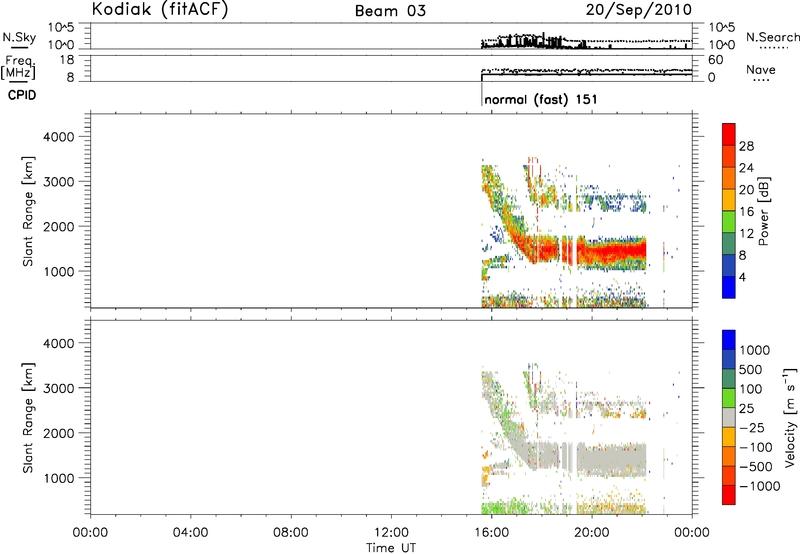Click the "Kodiak (fitACF)" plot title

[160, 9]
